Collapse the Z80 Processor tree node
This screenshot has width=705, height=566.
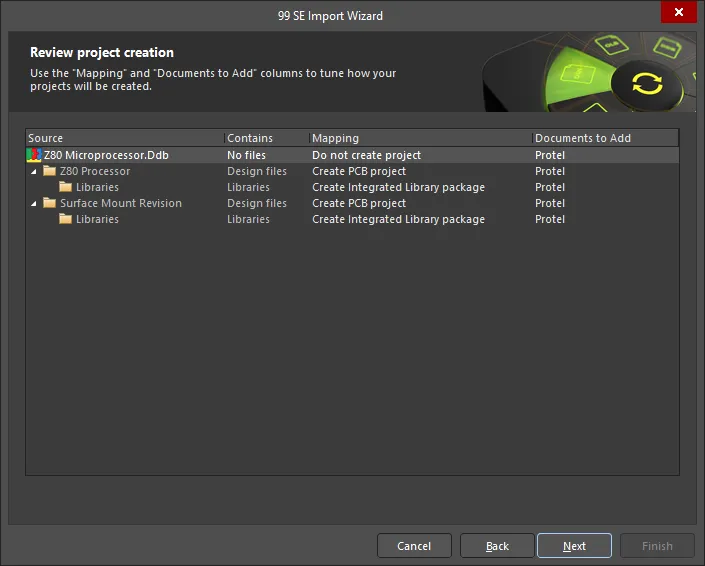[x=34, y=172]
